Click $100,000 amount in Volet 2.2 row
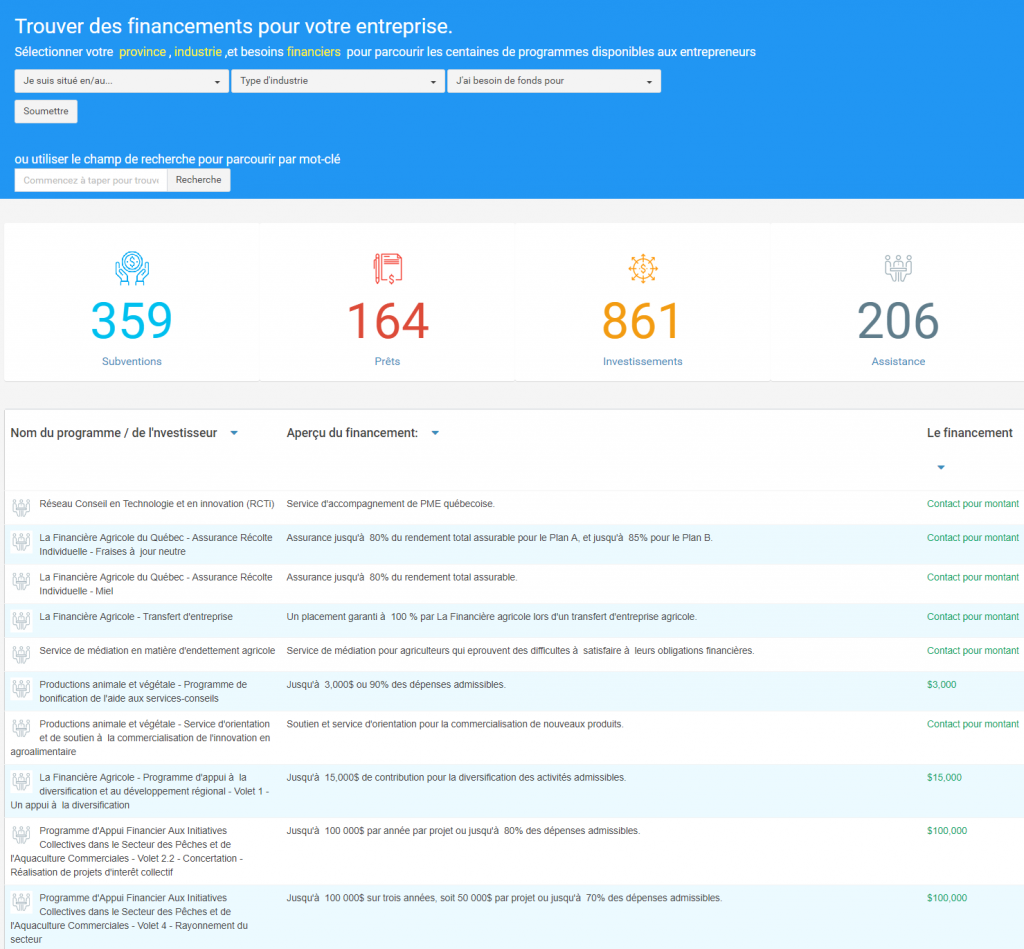1024x949 pixels. (947, 831)
